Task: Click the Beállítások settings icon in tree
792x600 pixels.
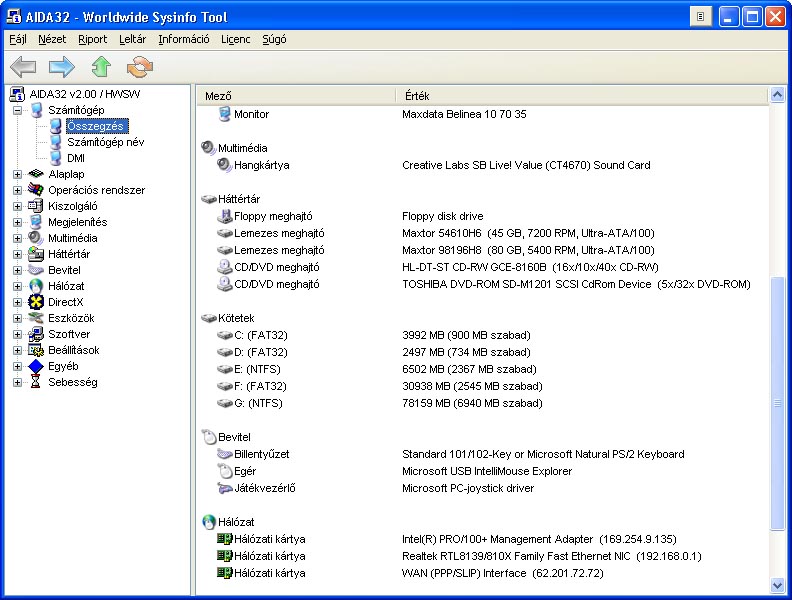Action: [36, 350]
